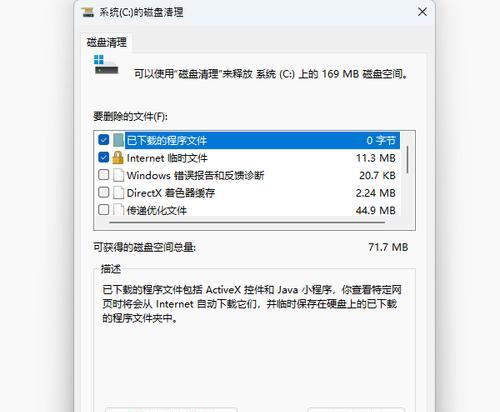Select the Internet 临时文件 list row
The image size is (500, 412).
[247, 158]
